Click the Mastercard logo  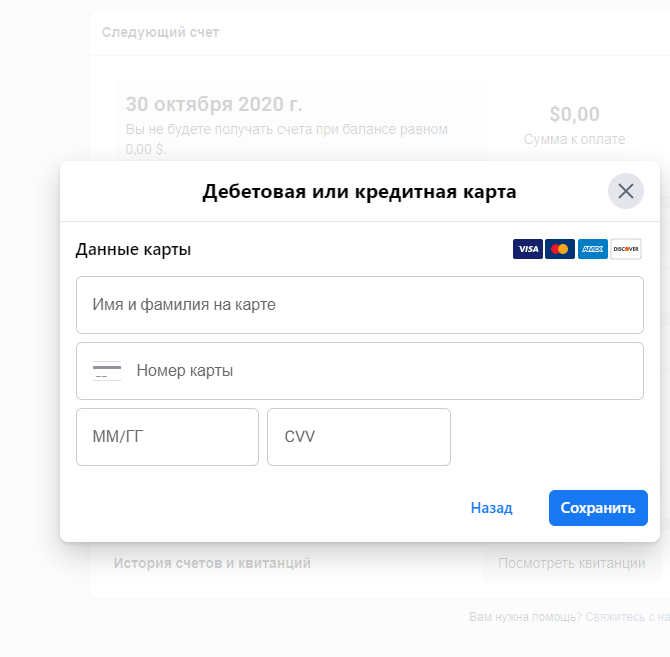[560, 249]
